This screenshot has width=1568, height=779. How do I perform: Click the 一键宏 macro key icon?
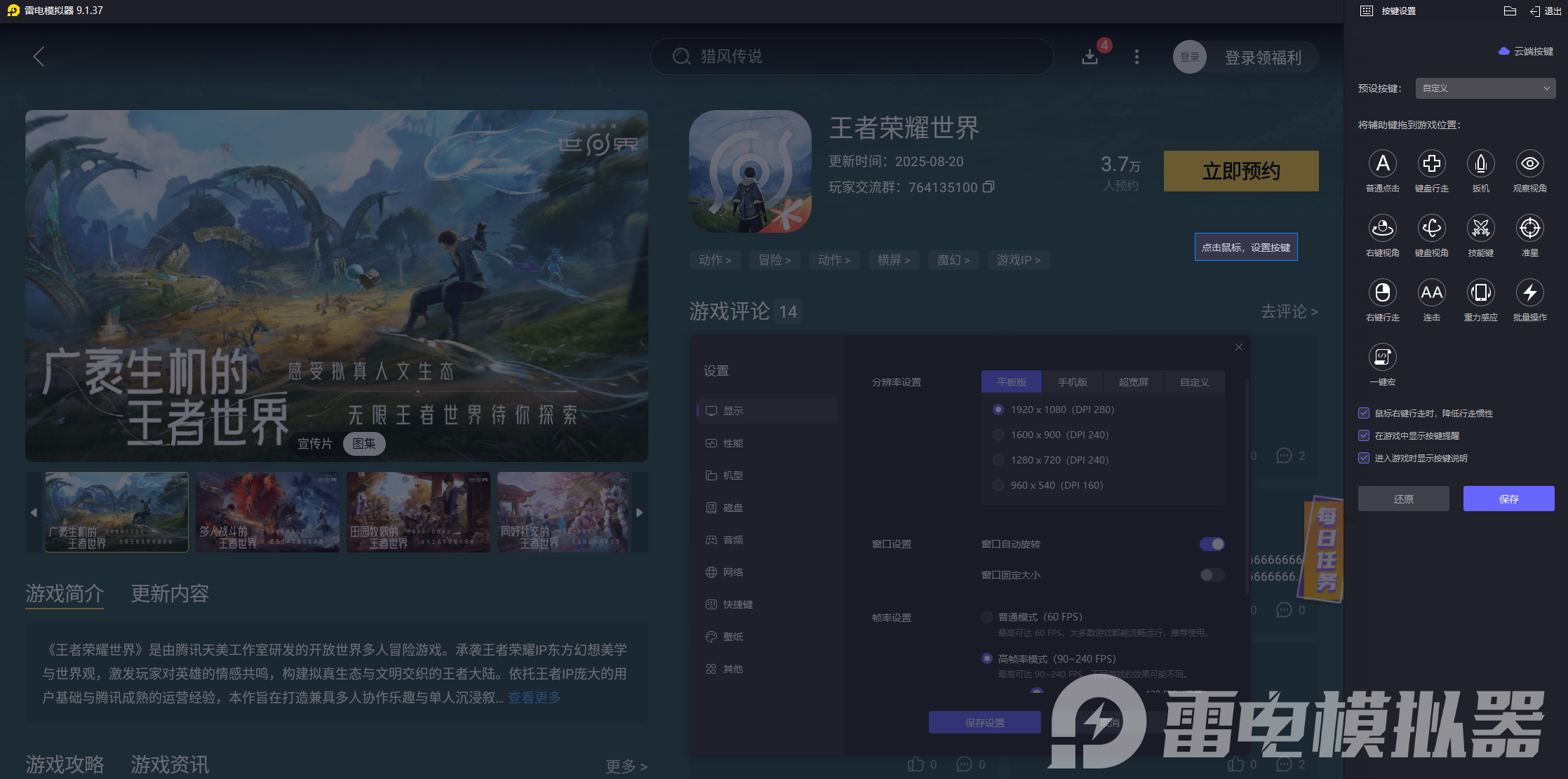coord(1383,358)
